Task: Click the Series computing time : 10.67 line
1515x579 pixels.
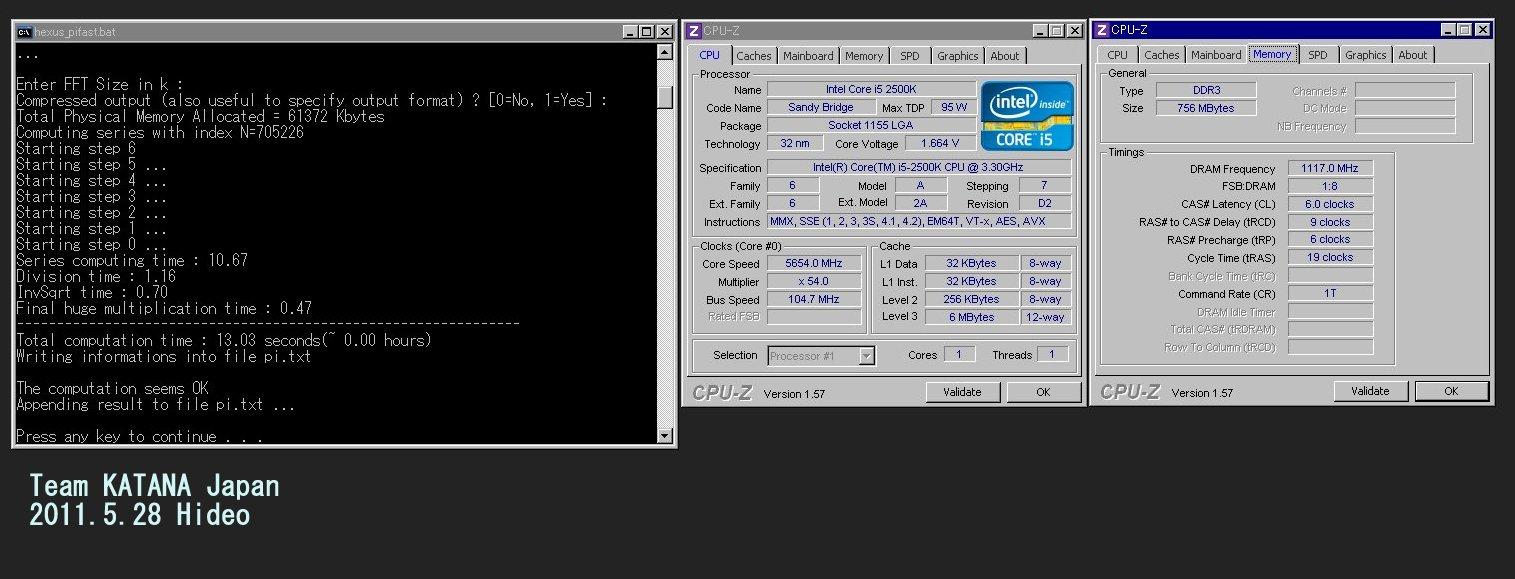Action: click(x=132, y=261)
